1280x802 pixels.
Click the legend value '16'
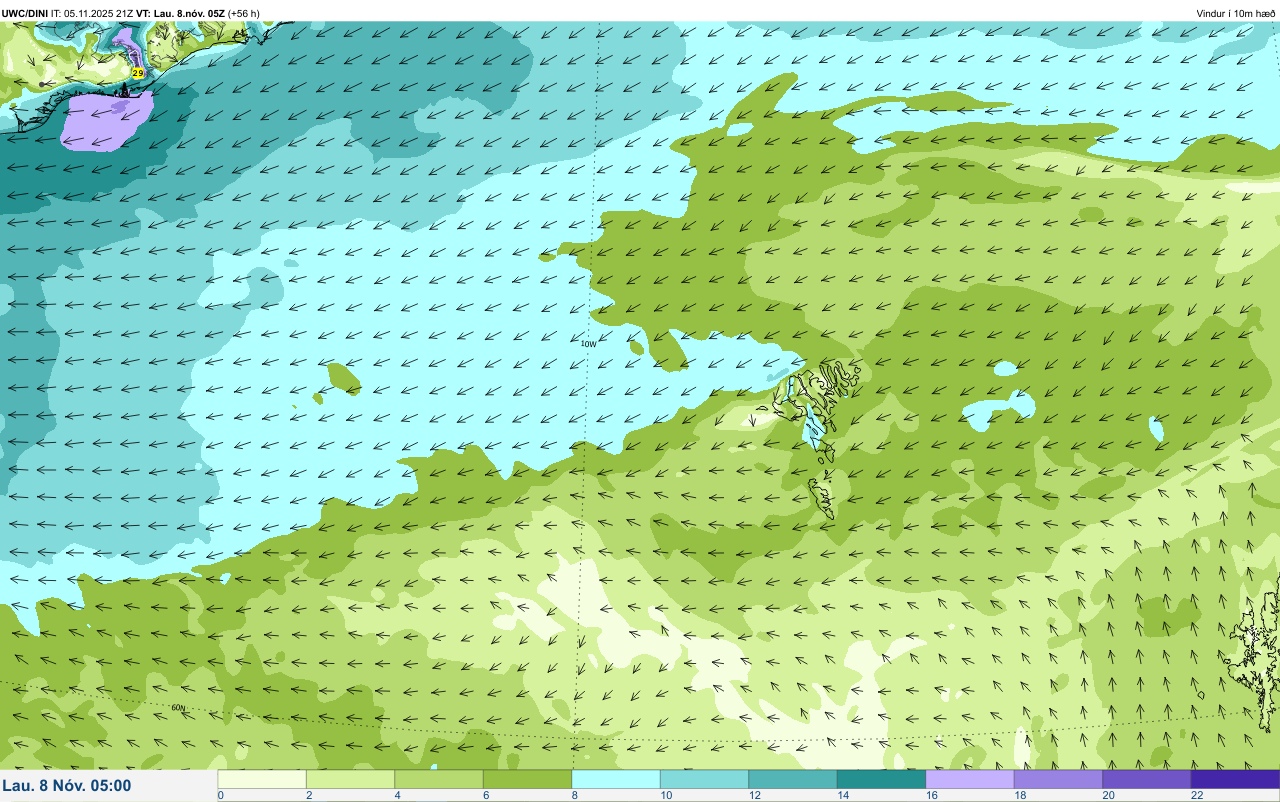[x=930, y=795]
